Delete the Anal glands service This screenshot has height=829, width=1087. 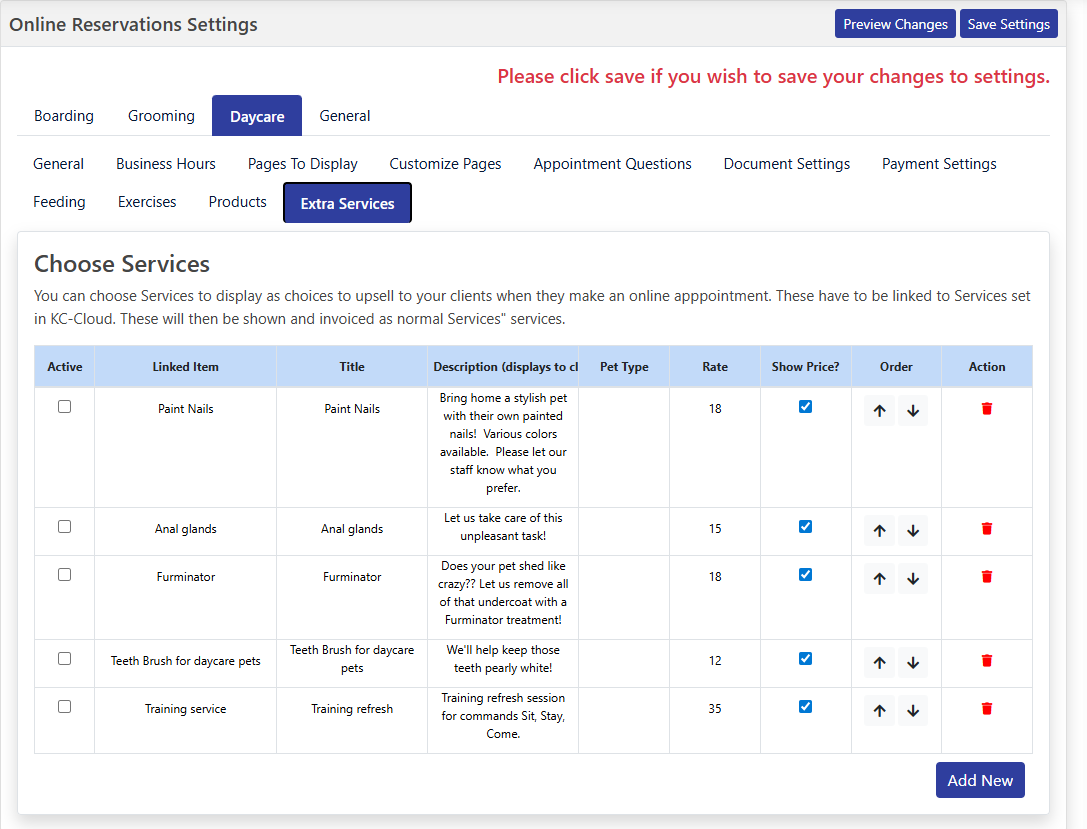point(986,529)
